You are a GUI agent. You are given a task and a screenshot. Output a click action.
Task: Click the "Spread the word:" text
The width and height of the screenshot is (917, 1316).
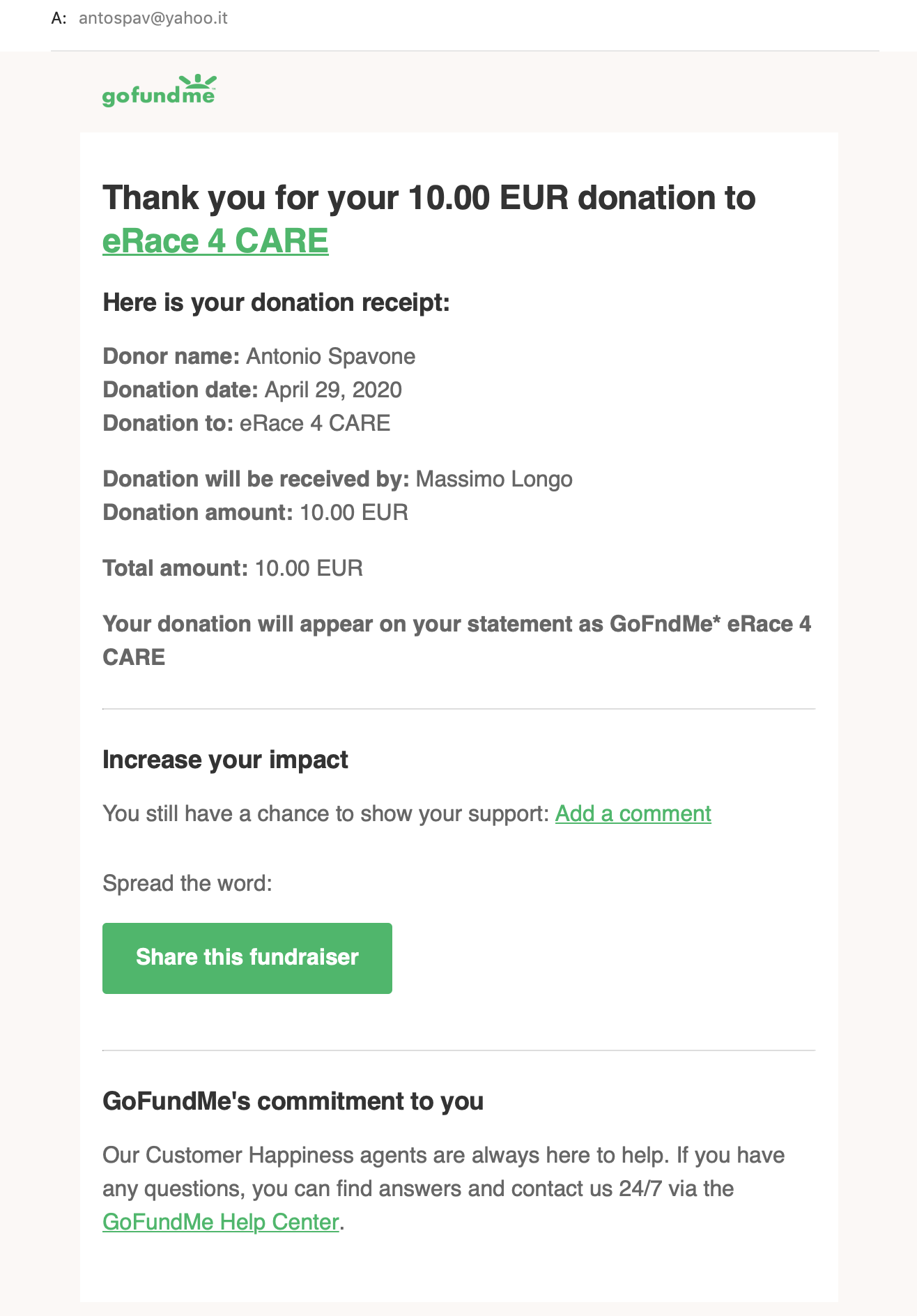[187, 883]
